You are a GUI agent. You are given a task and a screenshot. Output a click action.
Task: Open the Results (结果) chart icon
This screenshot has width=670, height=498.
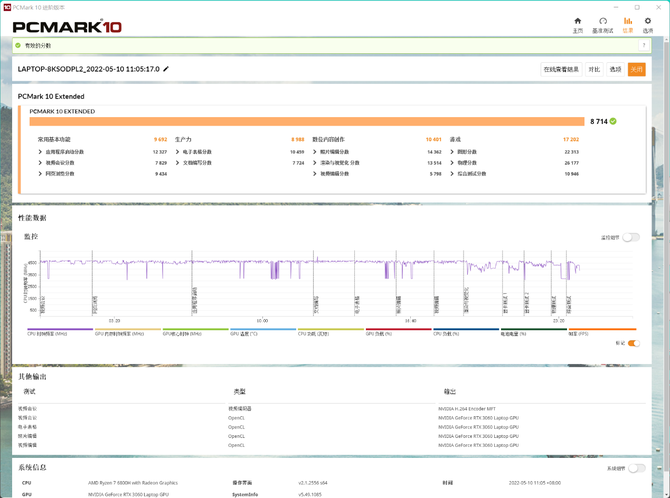point(628,23)
